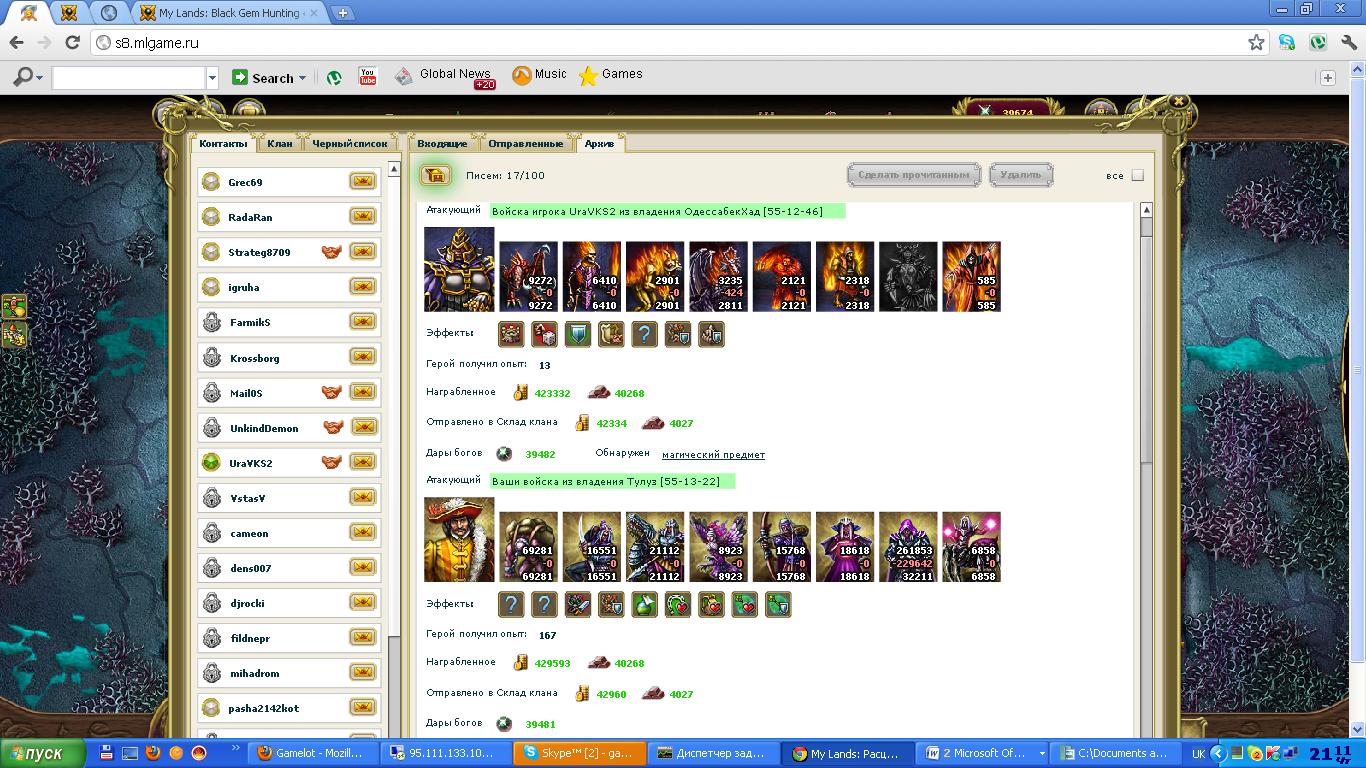The height and width of the screenshot is (768, 1366).
Task: Click envelope icon for fildnepr
Action: (362, 638)
